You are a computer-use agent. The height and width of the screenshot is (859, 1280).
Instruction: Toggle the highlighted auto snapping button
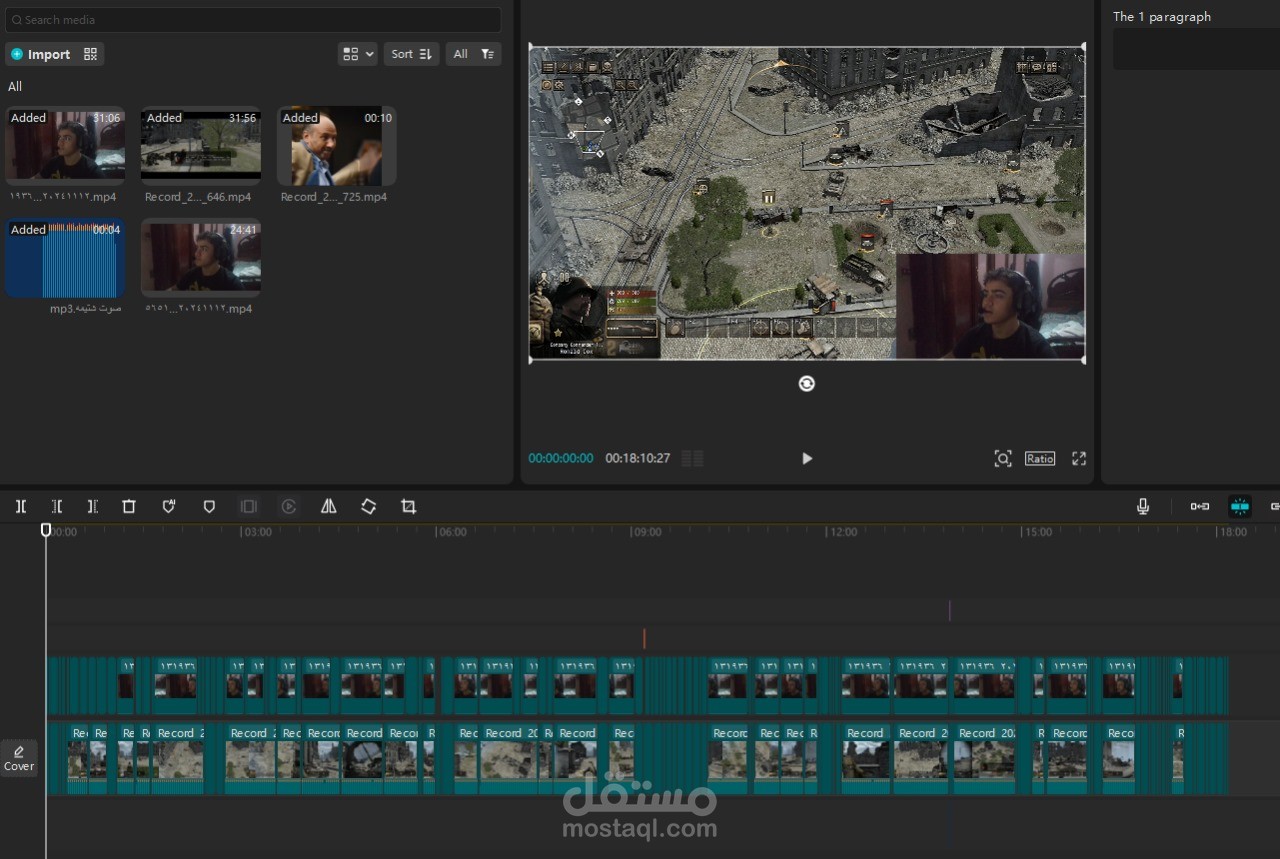coord(1240,507)
